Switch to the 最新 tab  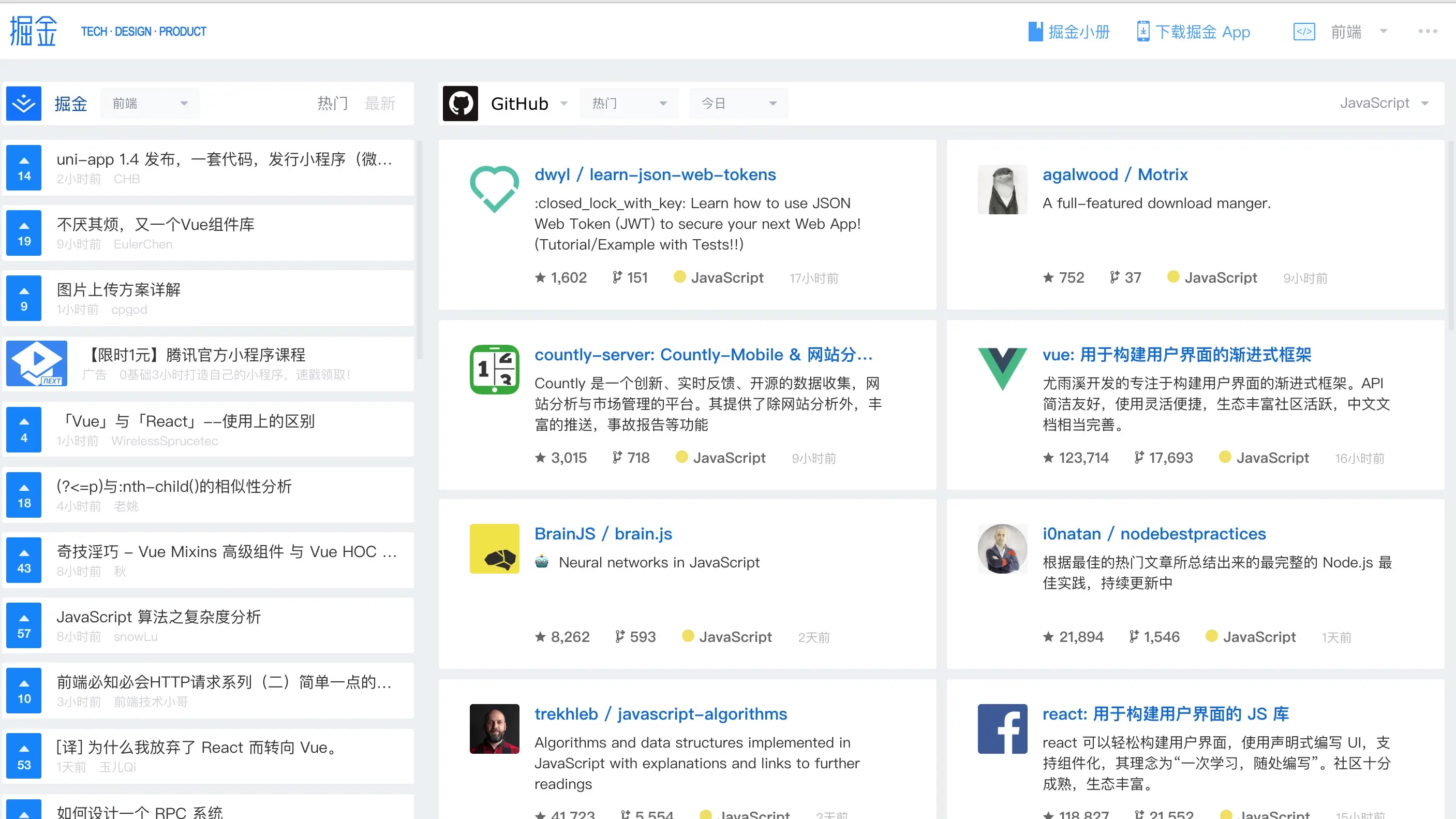(380, 104)
